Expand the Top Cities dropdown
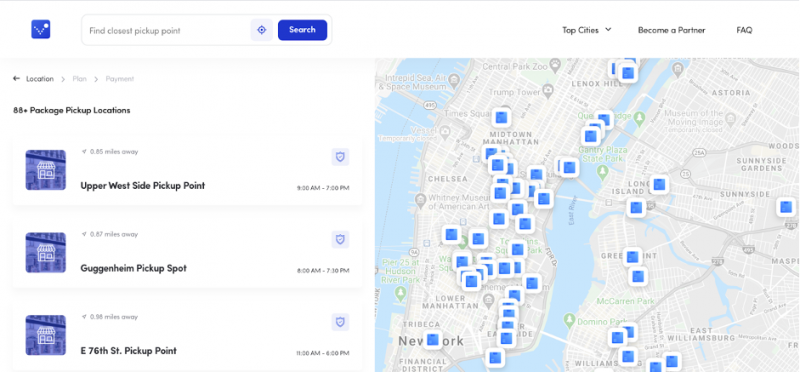The height and width of the screenshot is (372, 800). [586, 30]
